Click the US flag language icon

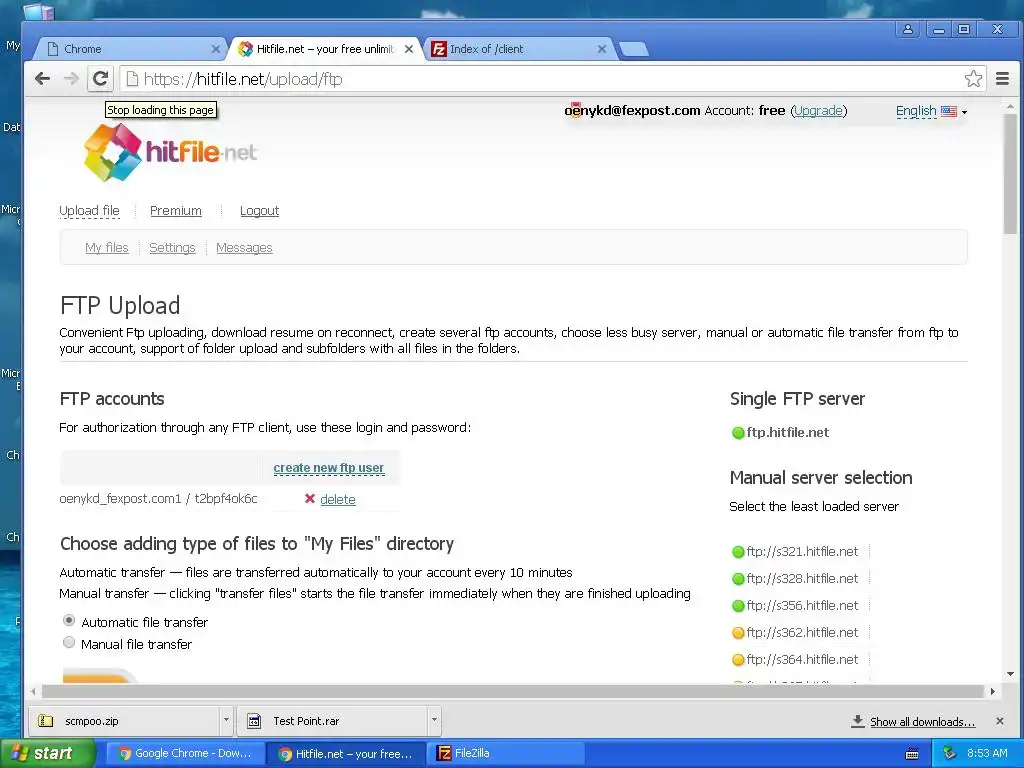(x=949, y=111)
